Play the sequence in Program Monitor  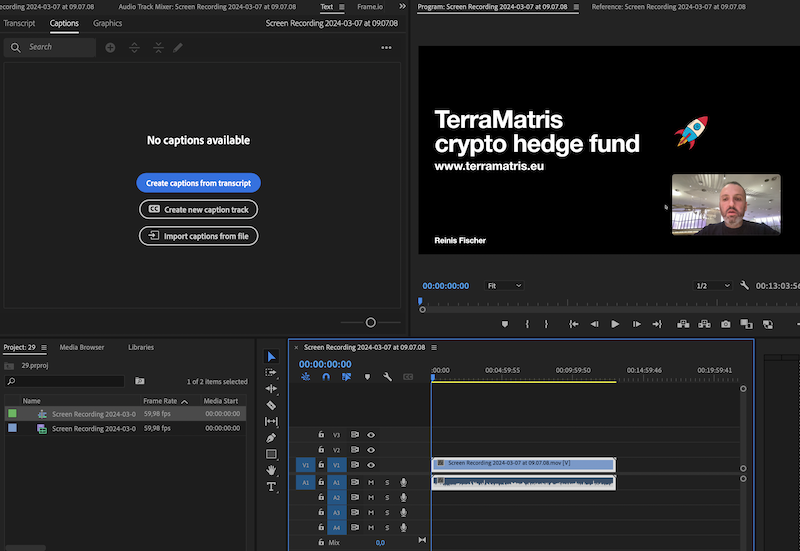pos(615,324)
